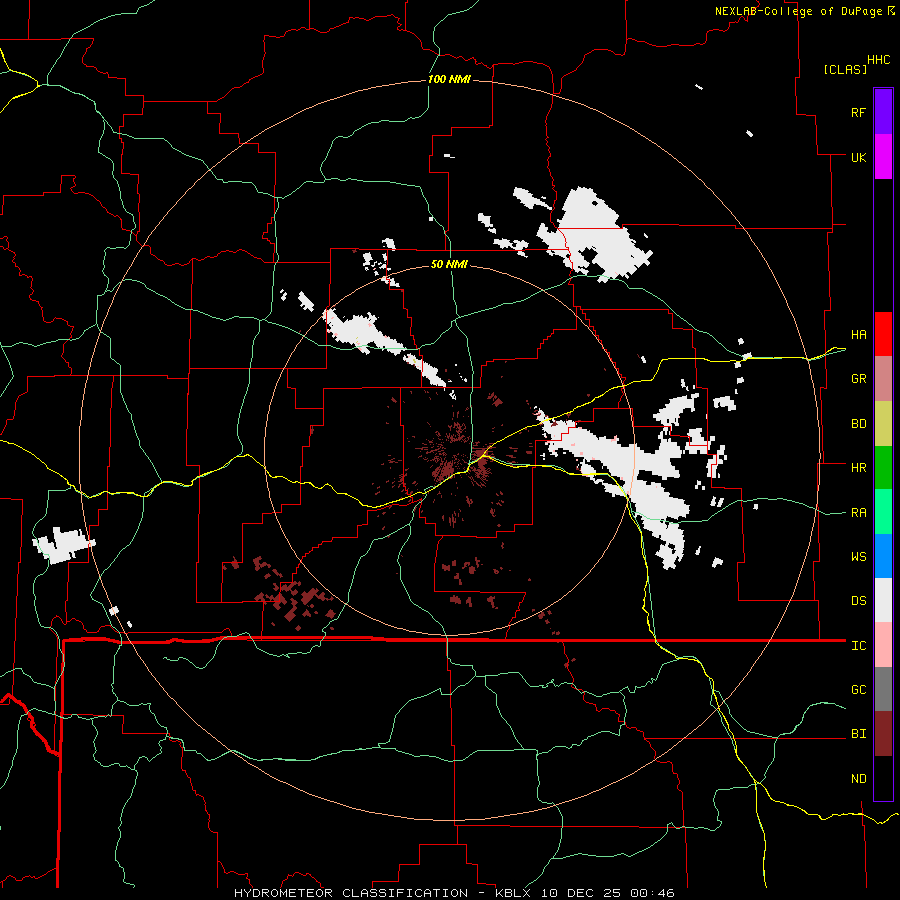900x900 pixels.
Task: Select the GC gray legend color block
Action: 883,689
